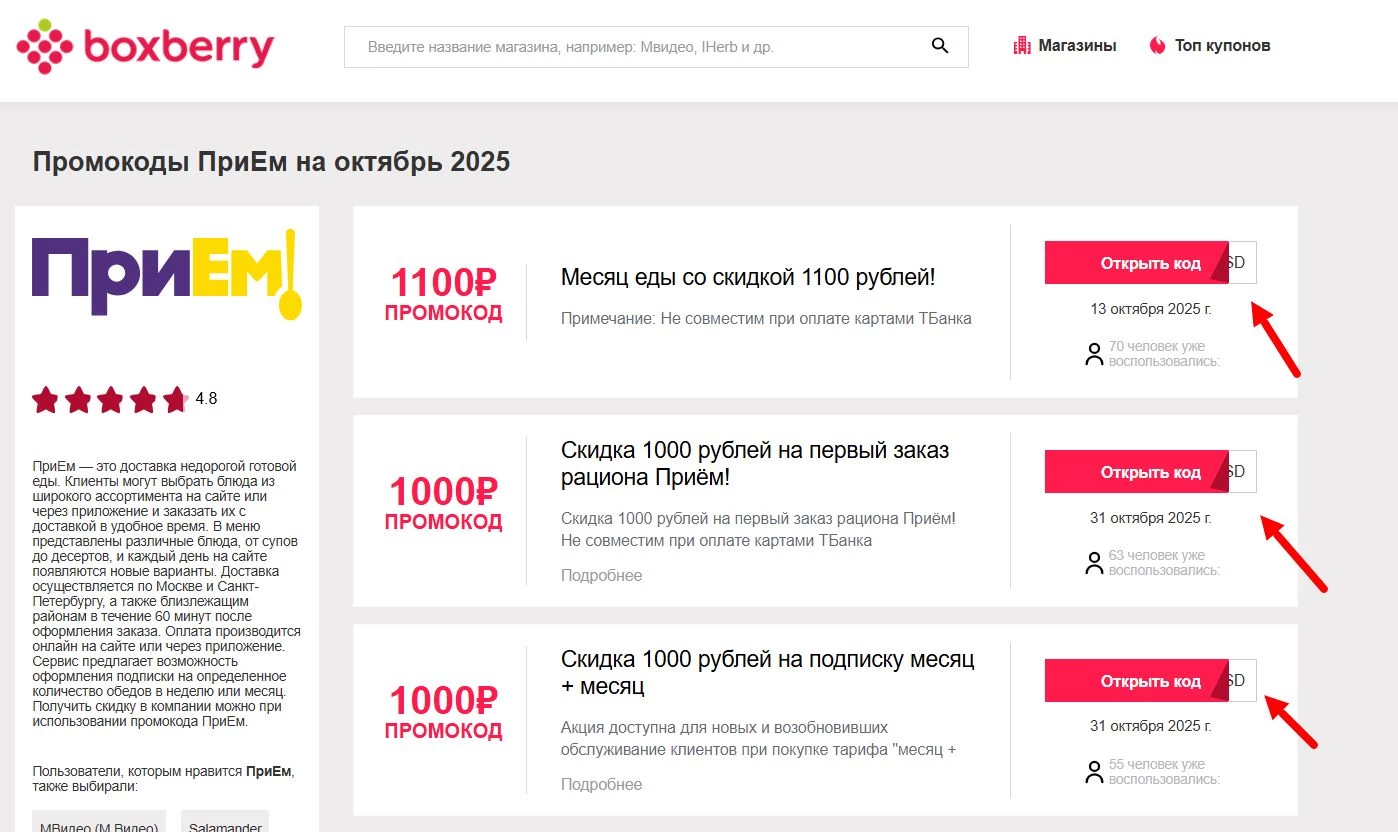This screenshot has width=1398, height=832.
Task: Click the building icon beside Магазины
Action: 1021,44
